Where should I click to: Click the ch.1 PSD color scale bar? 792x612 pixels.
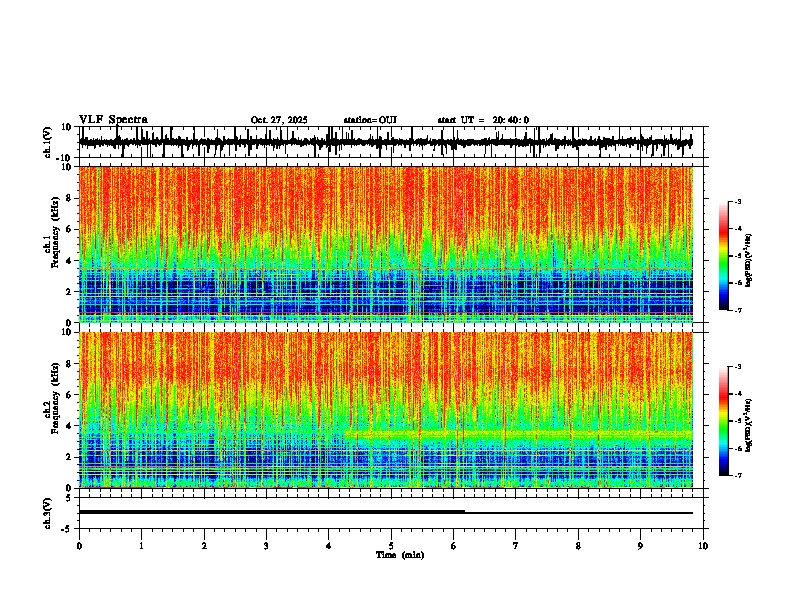coord(724,256)
